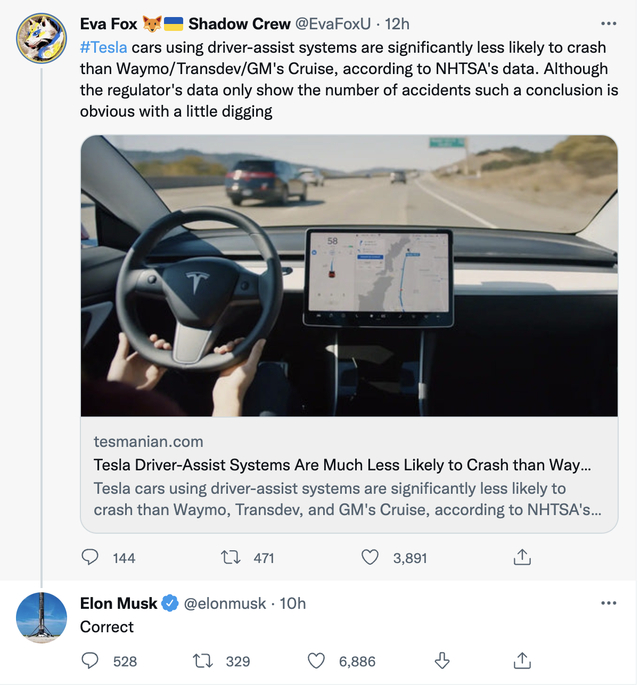Image resolution: width=640 pixels, height=685 pixels.
Task: Reply to Elon Musk's tweet
Action: click(90, 660)
